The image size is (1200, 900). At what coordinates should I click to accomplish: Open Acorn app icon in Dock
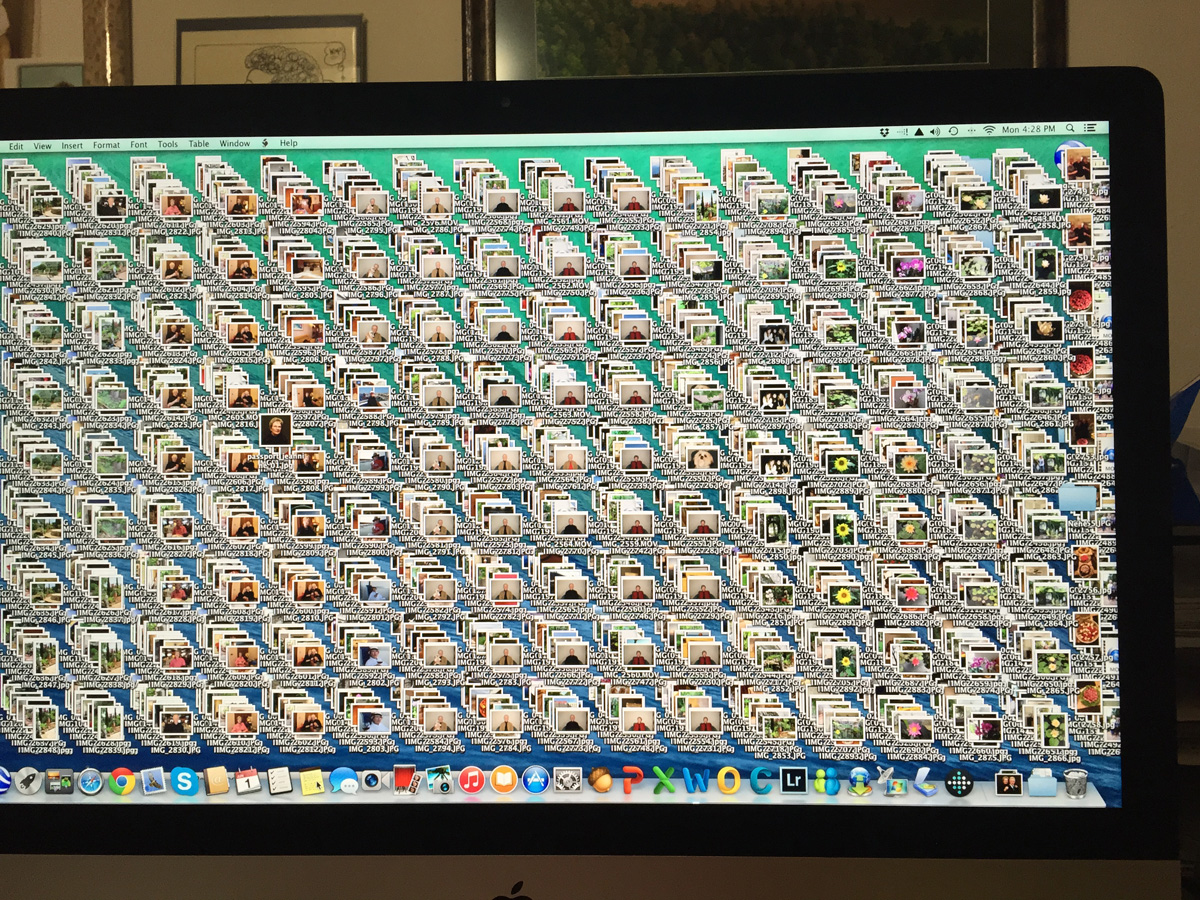(600, 780)
